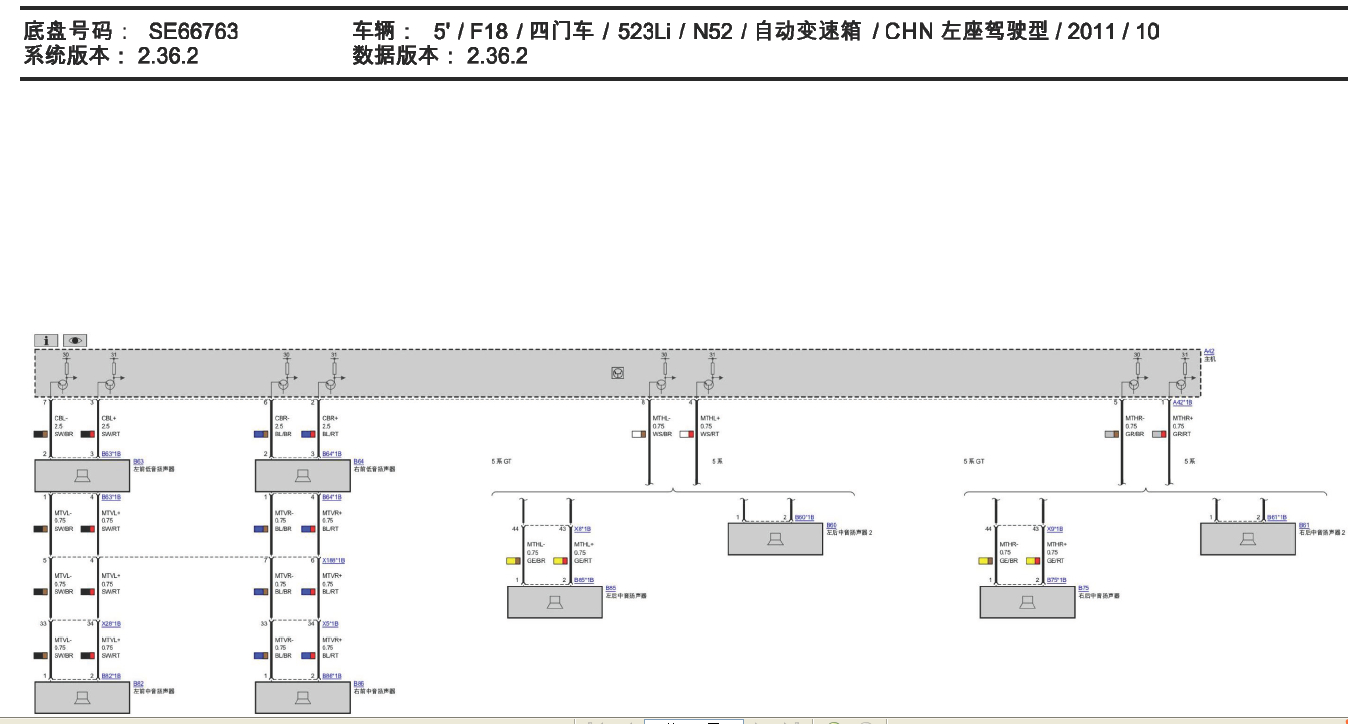Image resolution: width=1348 pixels, height=724 pixels.
Task: Click the "右前中音扬声器" component name
Action: 373,690
